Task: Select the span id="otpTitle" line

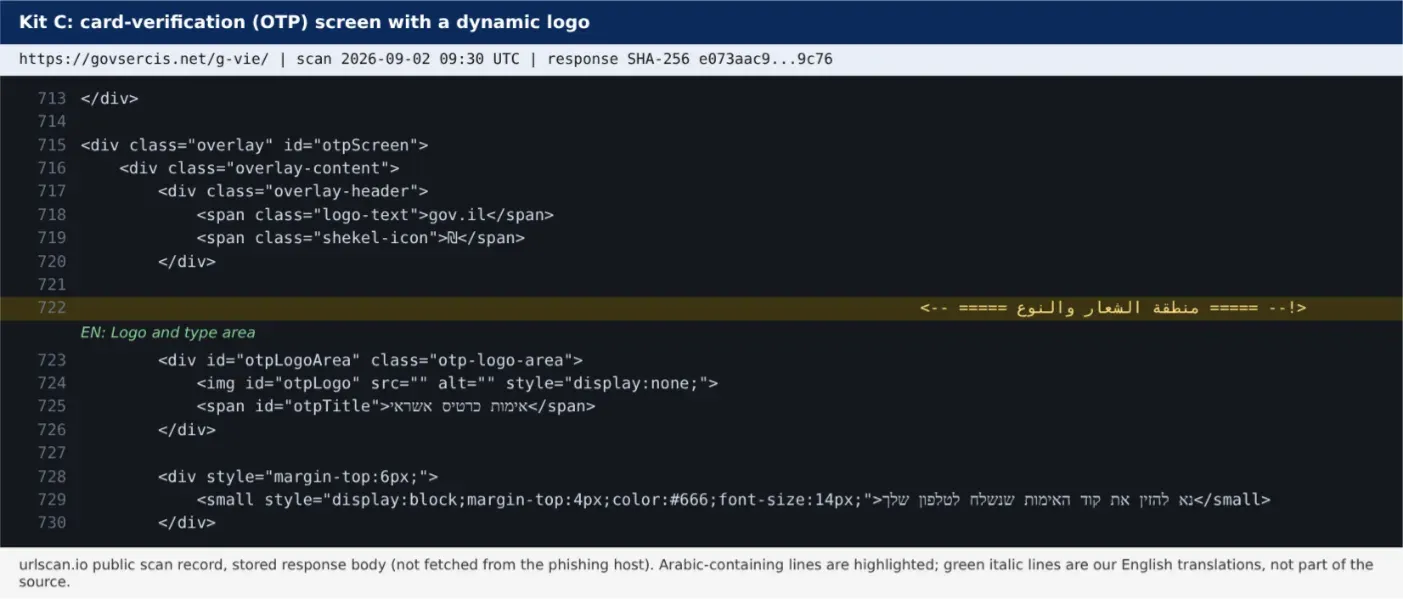Action: pyautogui.click(x=396, y=406)
